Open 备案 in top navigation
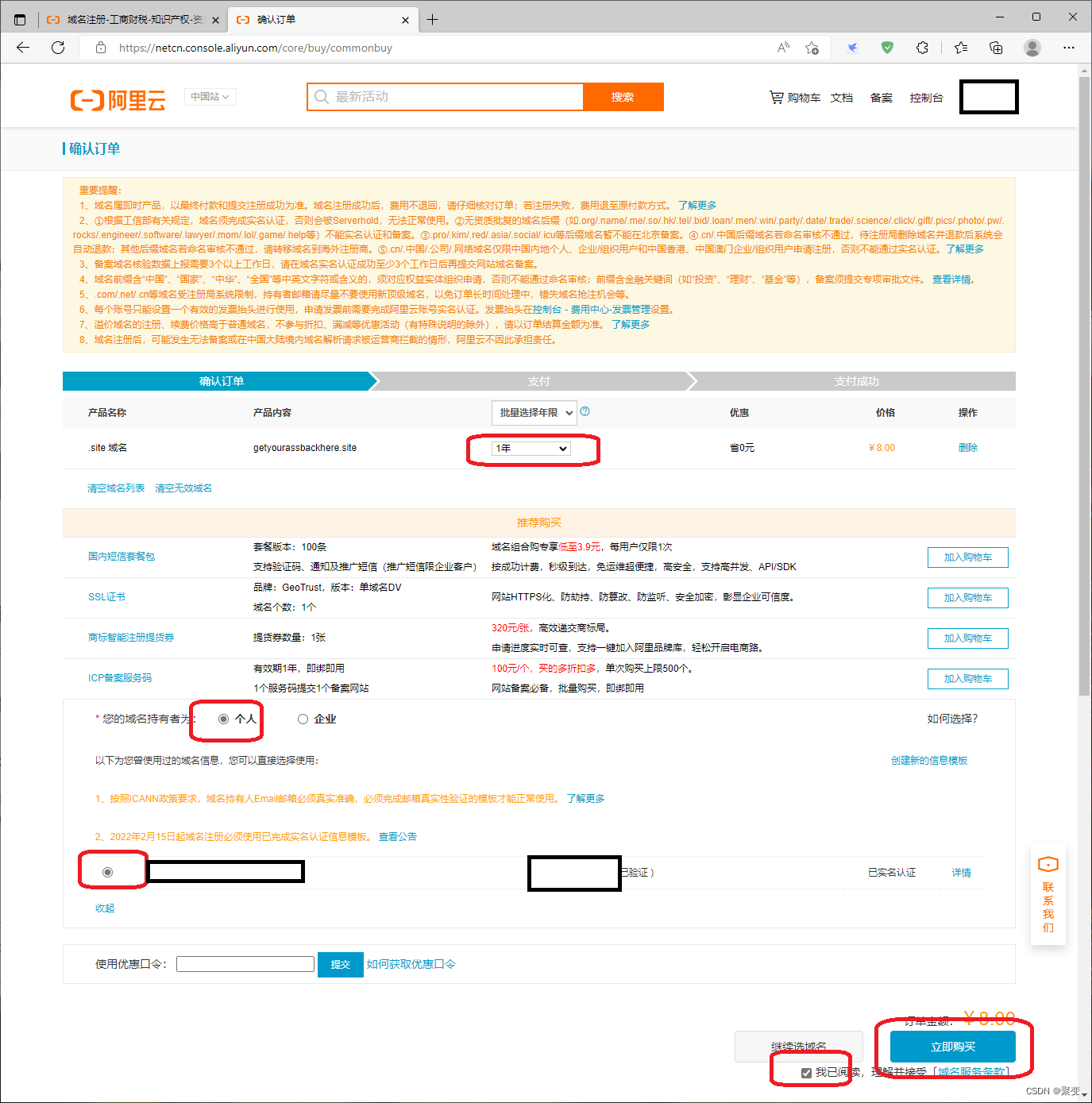The height and width of the screenshot is (1103, 1092). coord(882,98)
